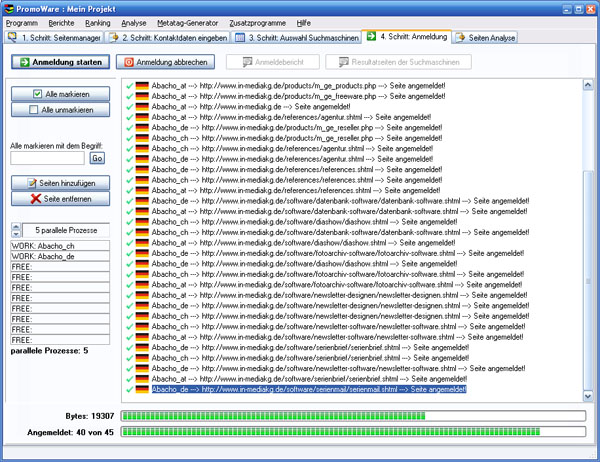Click the Angemeldet: 40 von 45 label
The image size is (600, 462).
pyautogui.click(x=70, y=432)
